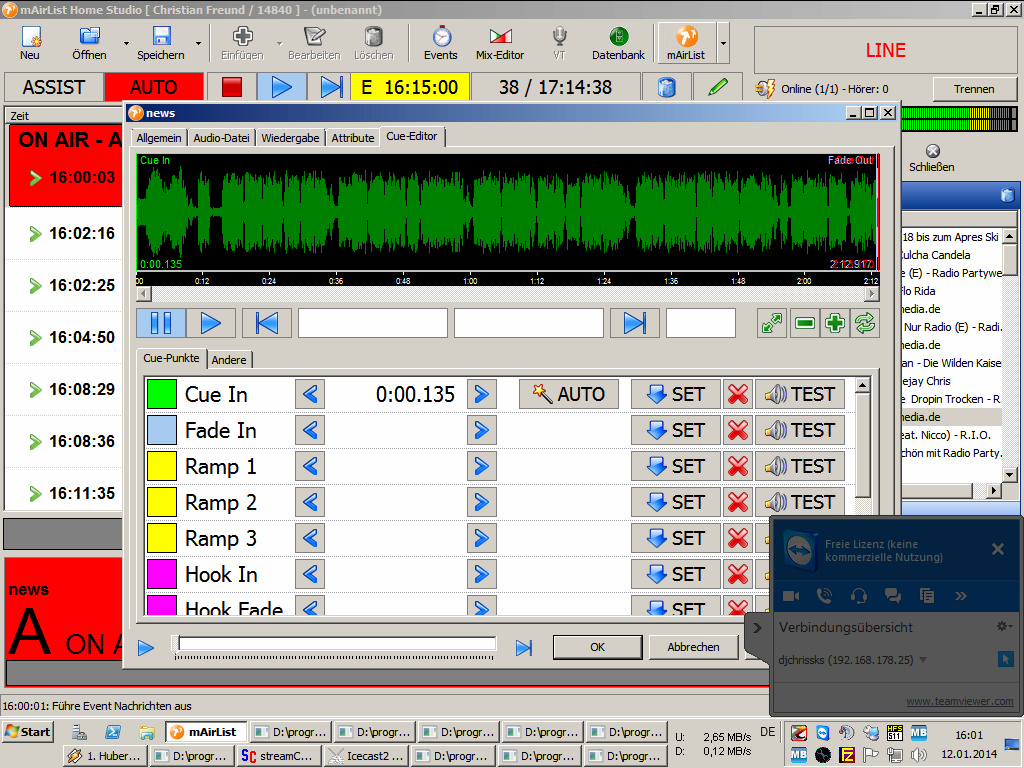Click the magenta Hook In swatch

[161, 574]
